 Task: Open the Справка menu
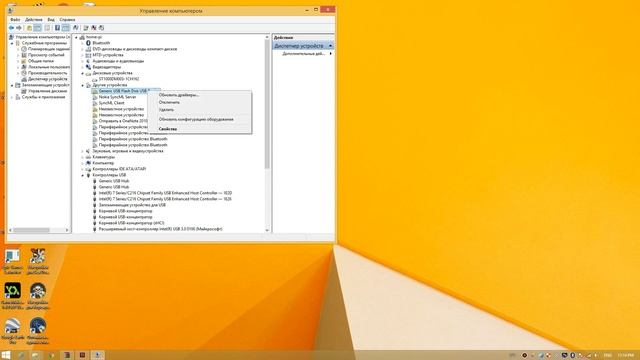pos(67,19)
